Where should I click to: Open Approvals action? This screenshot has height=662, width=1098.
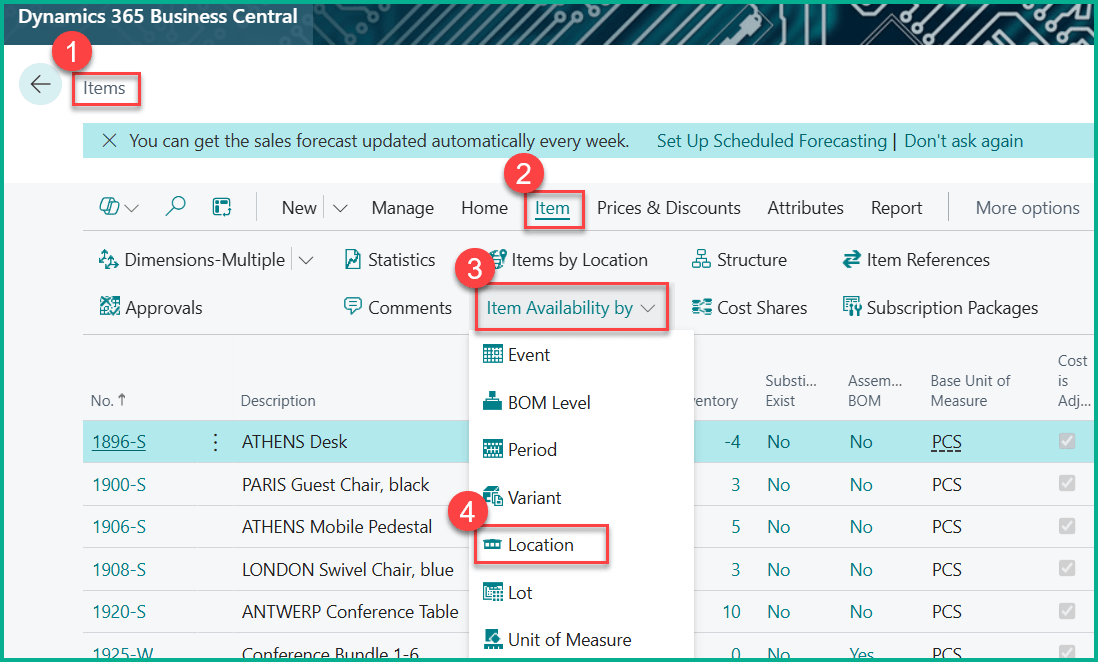151,308
